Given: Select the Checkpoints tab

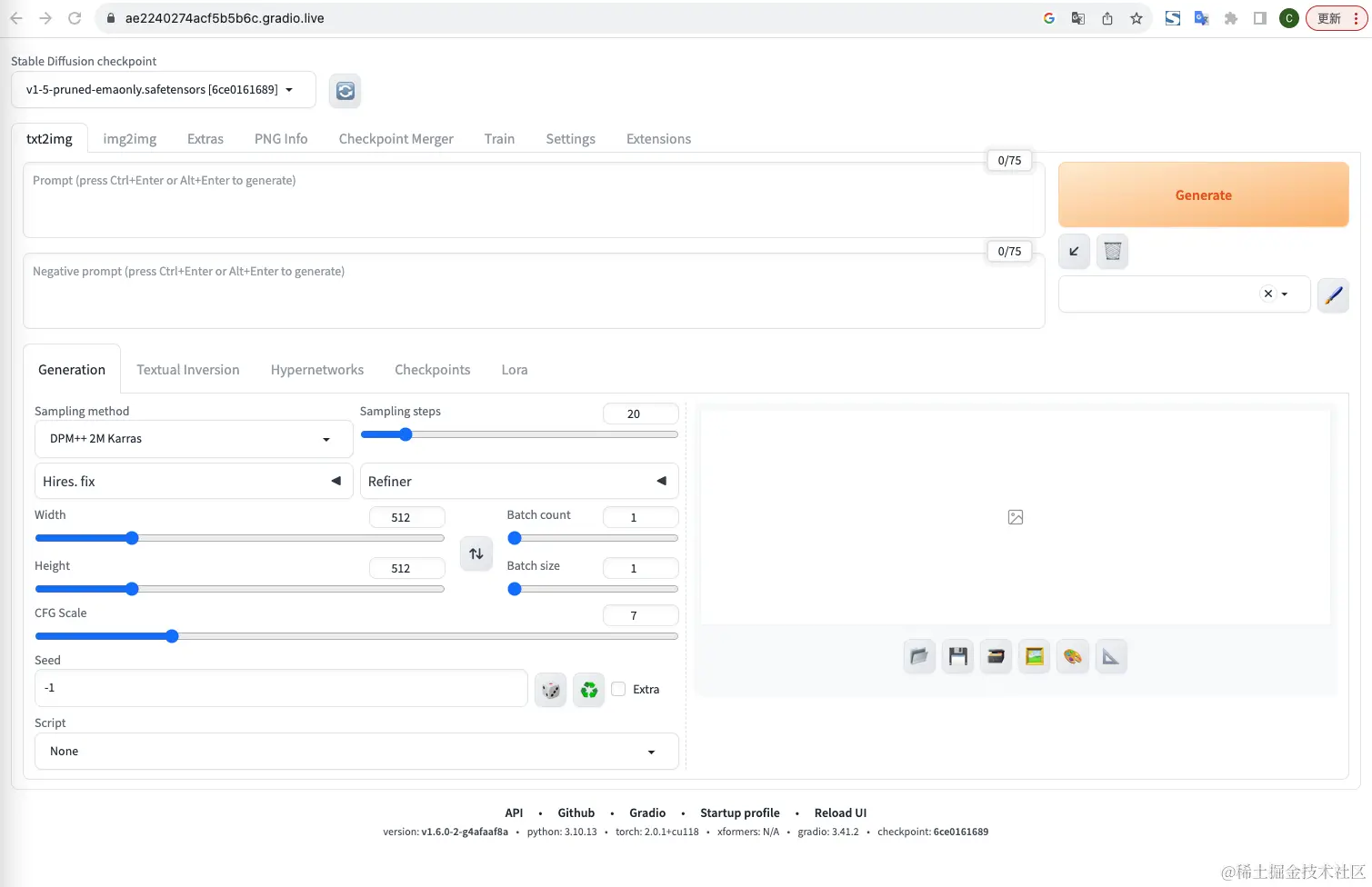Looking at the screenshot, I should pos(433,370).
